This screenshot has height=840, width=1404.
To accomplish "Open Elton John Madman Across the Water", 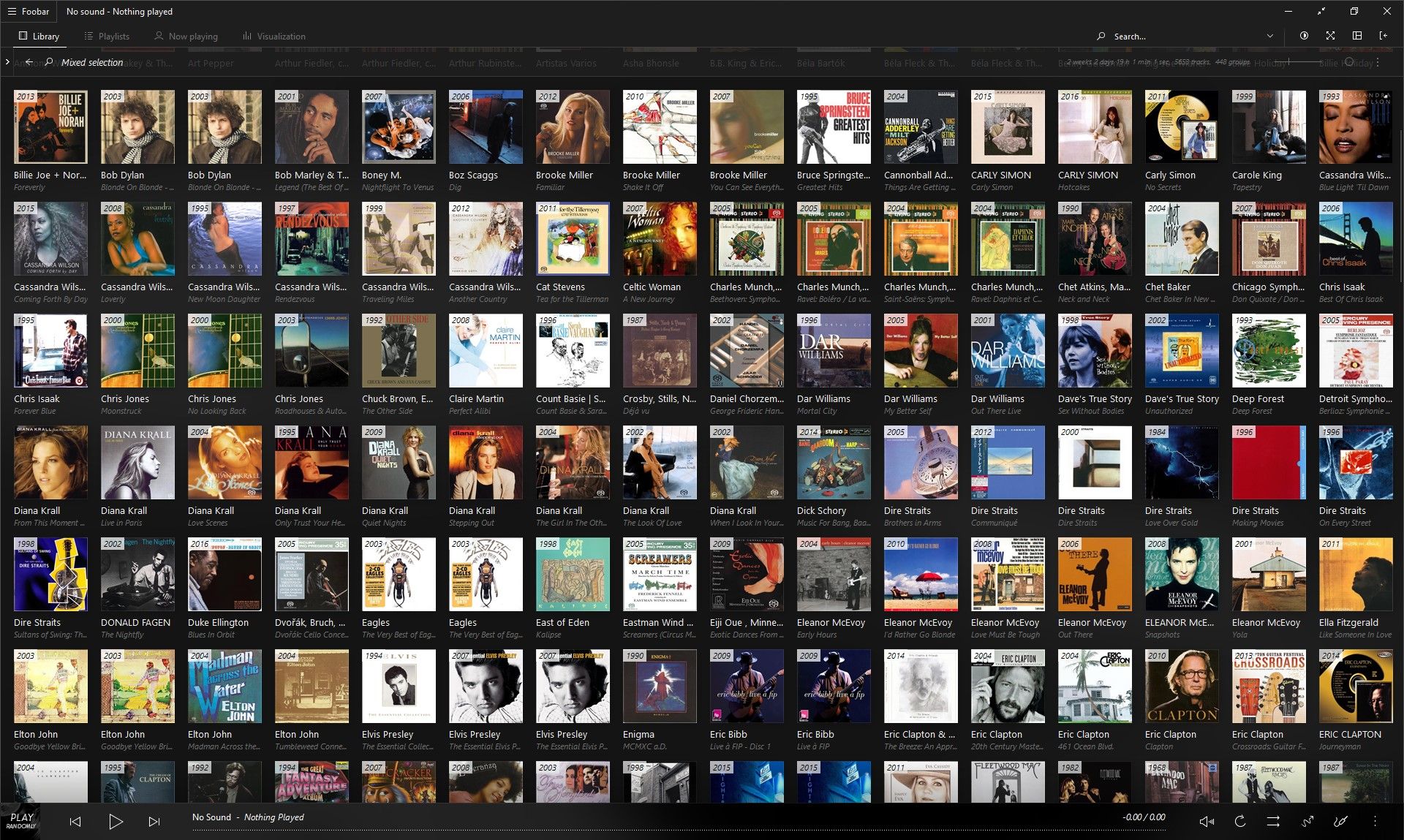I will (224, 686).
